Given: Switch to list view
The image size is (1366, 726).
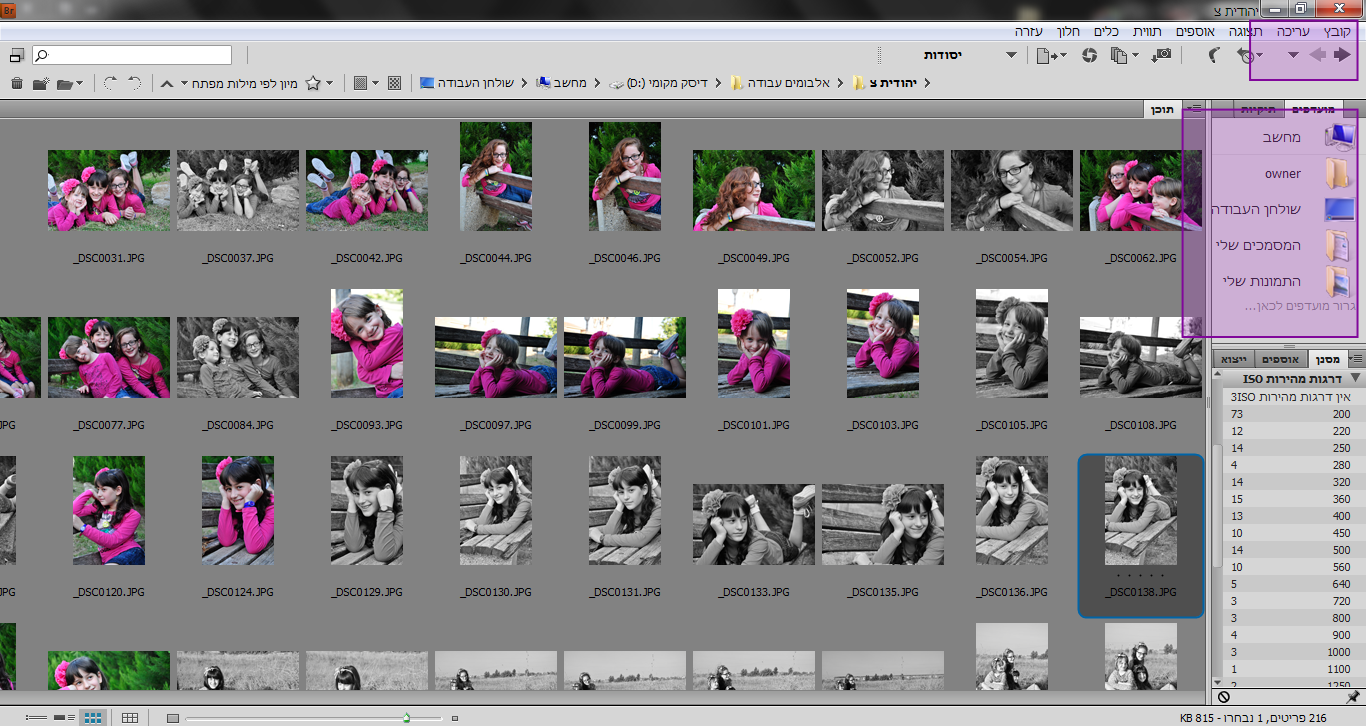Looking at the screenshot, I should (x=37, y=718).
